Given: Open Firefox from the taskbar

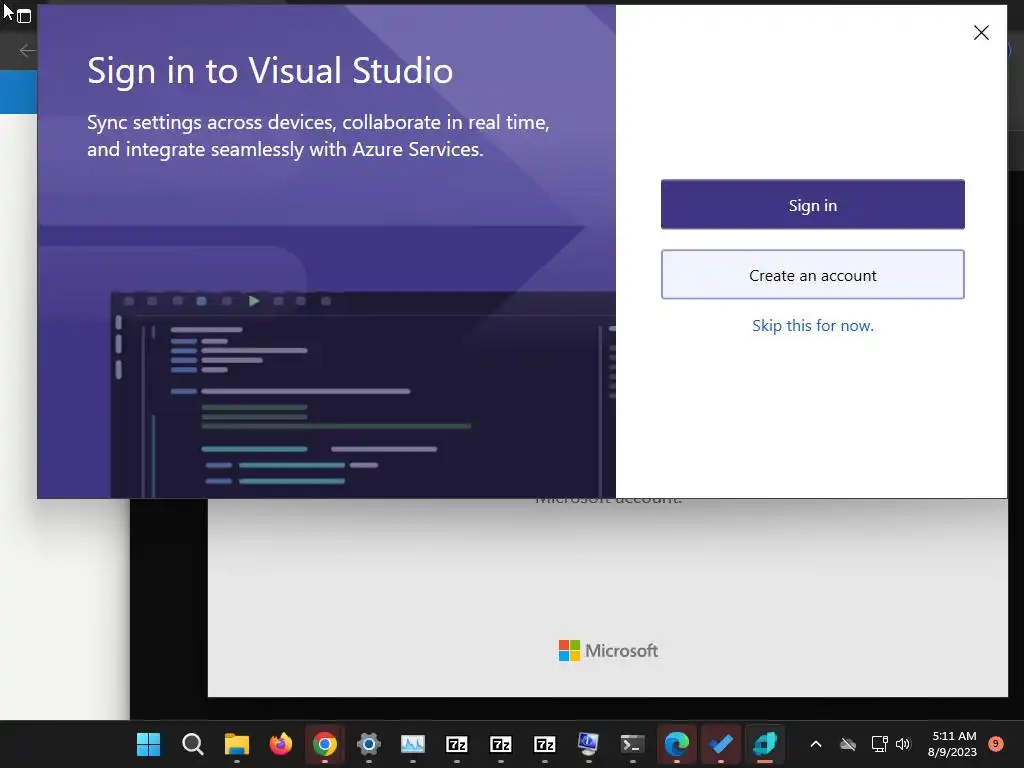Looking at the screenshot, I should click(x=281, y=744).
